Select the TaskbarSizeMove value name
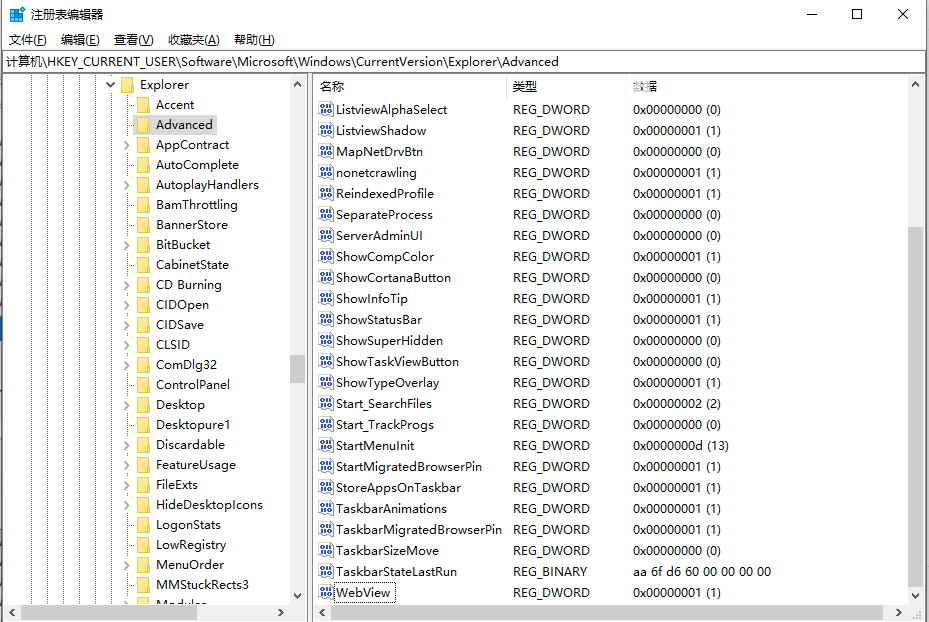The height and width of the screenshot is (622, 929). pyautogui.click(x=387, y=550)
